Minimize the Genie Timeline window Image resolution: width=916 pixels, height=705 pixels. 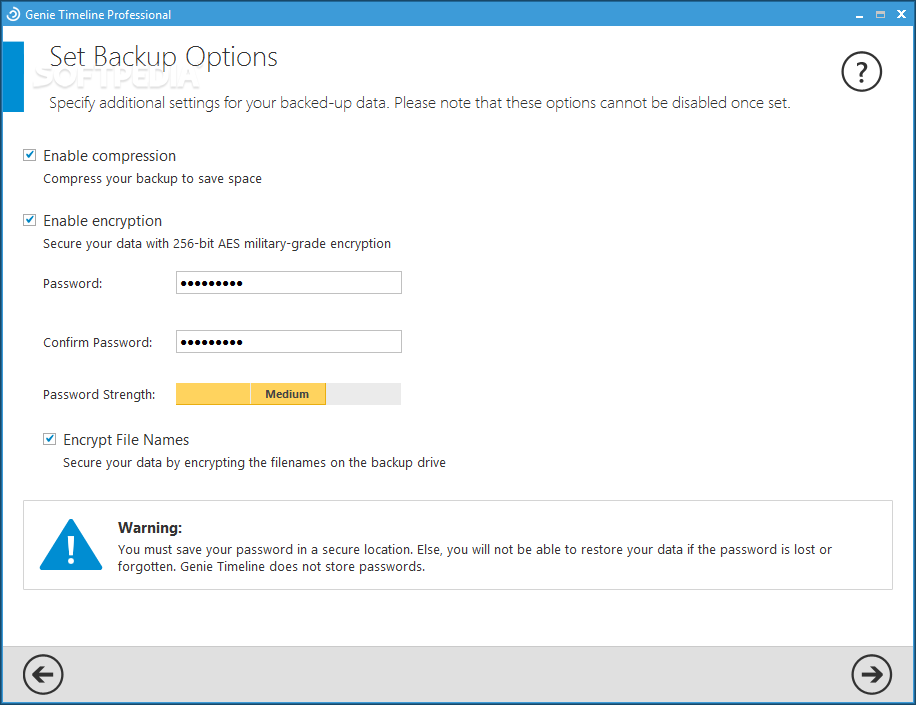click(859, 15)
